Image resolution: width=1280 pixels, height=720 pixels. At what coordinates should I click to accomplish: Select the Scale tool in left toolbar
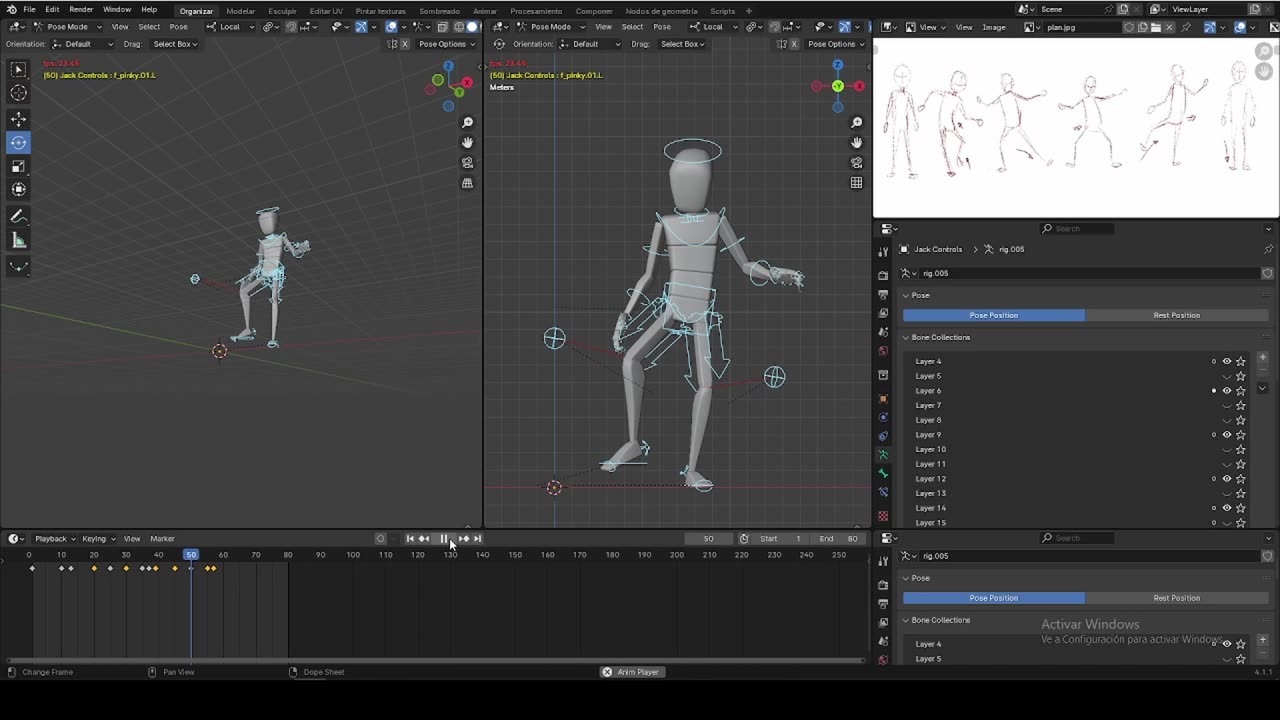(x=18, y=166)
